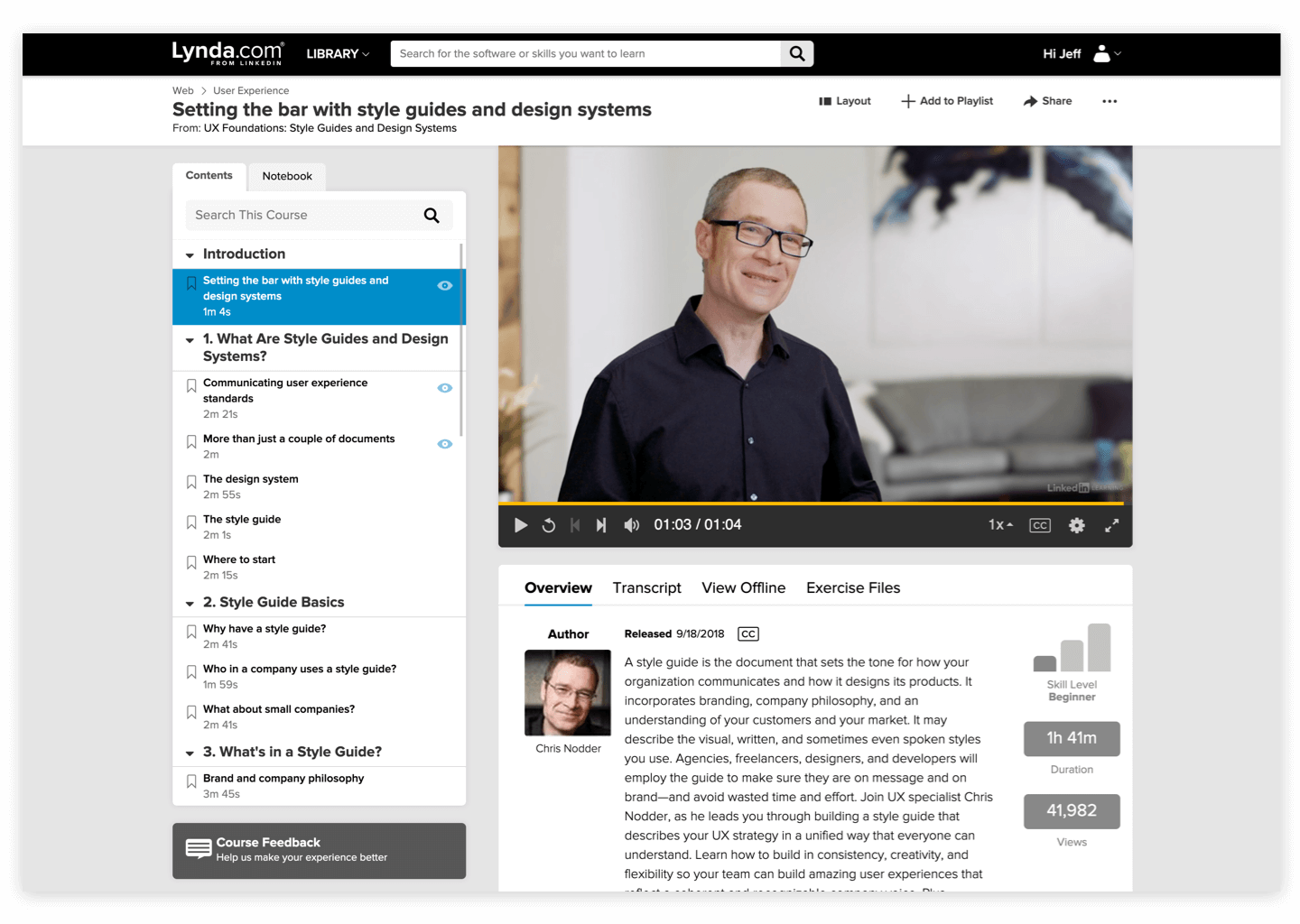Viewport: 1300px width, 924px height.
Task: Select the View Offline tab
Action: pyautogui.click(x=744, y=588)
